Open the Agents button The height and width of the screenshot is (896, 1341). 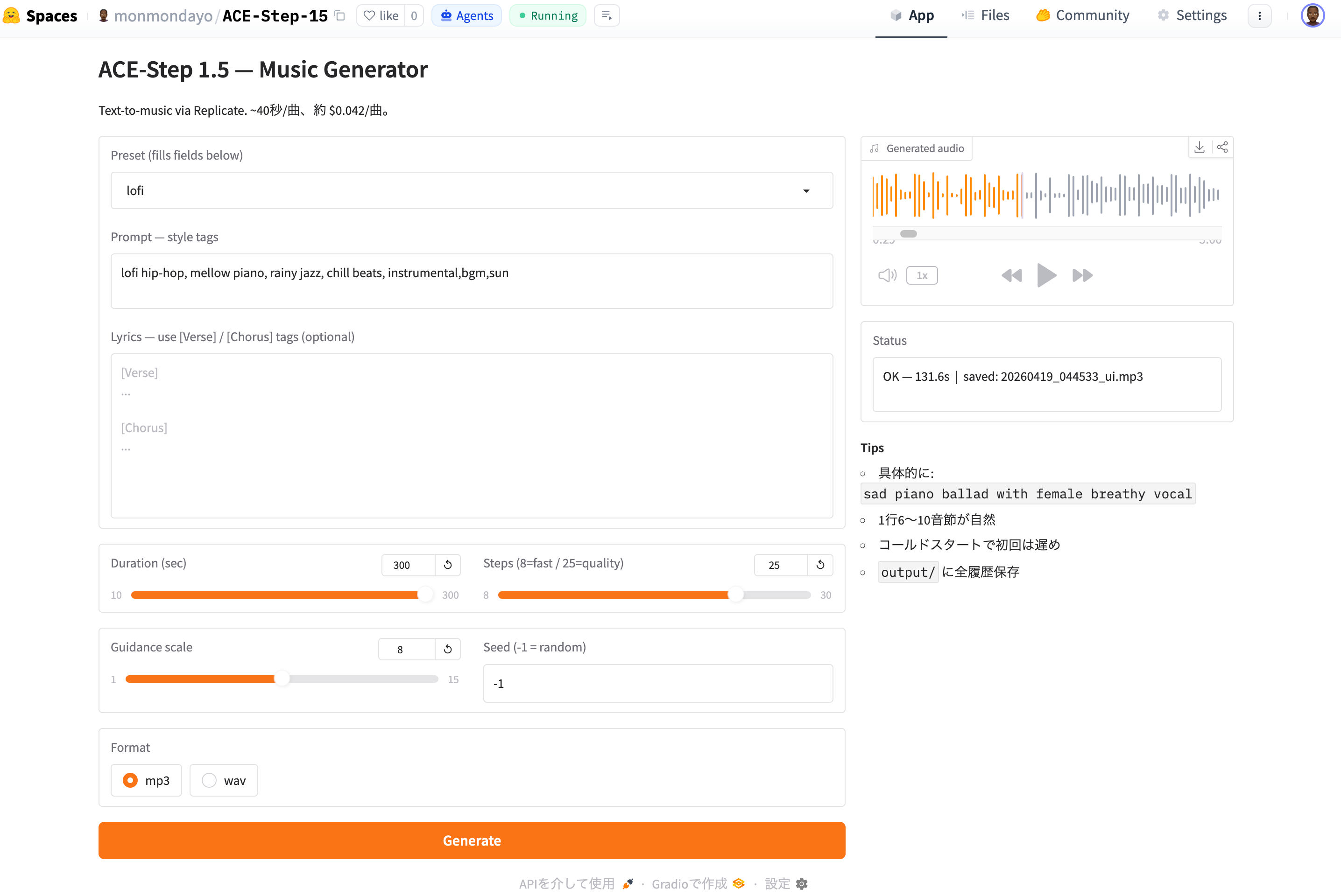[466, 15]
